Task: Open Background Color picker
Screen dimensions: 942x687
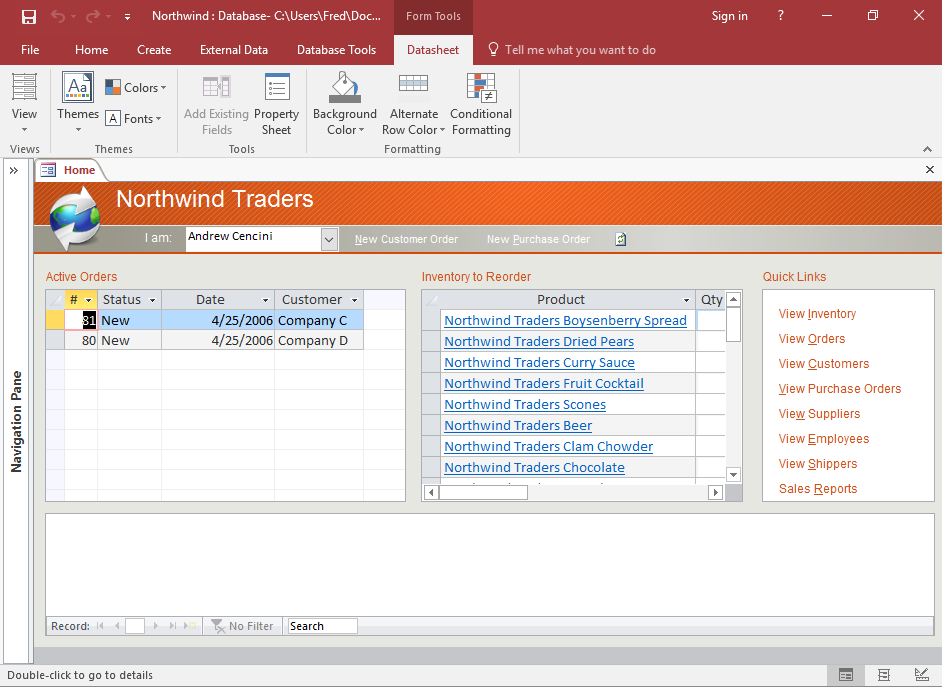Action: 345,103
